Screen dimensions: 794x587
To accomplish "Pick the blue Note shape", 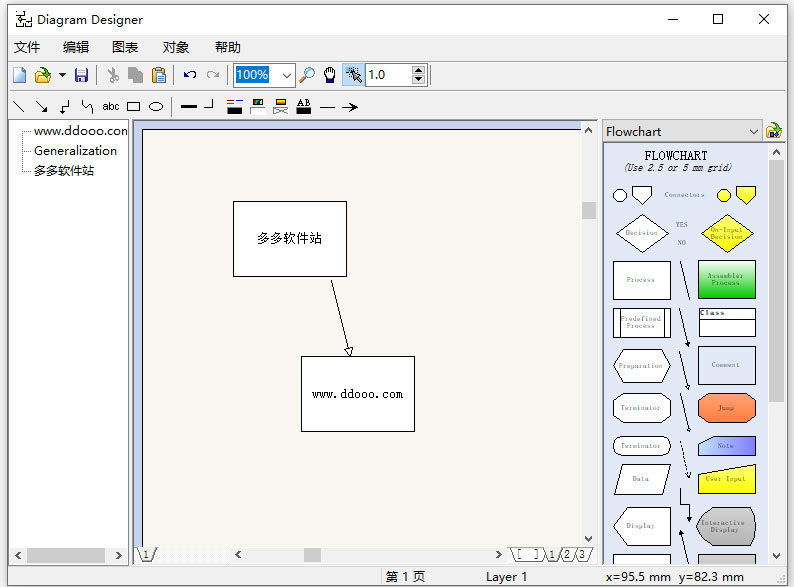I will [727, 446].
